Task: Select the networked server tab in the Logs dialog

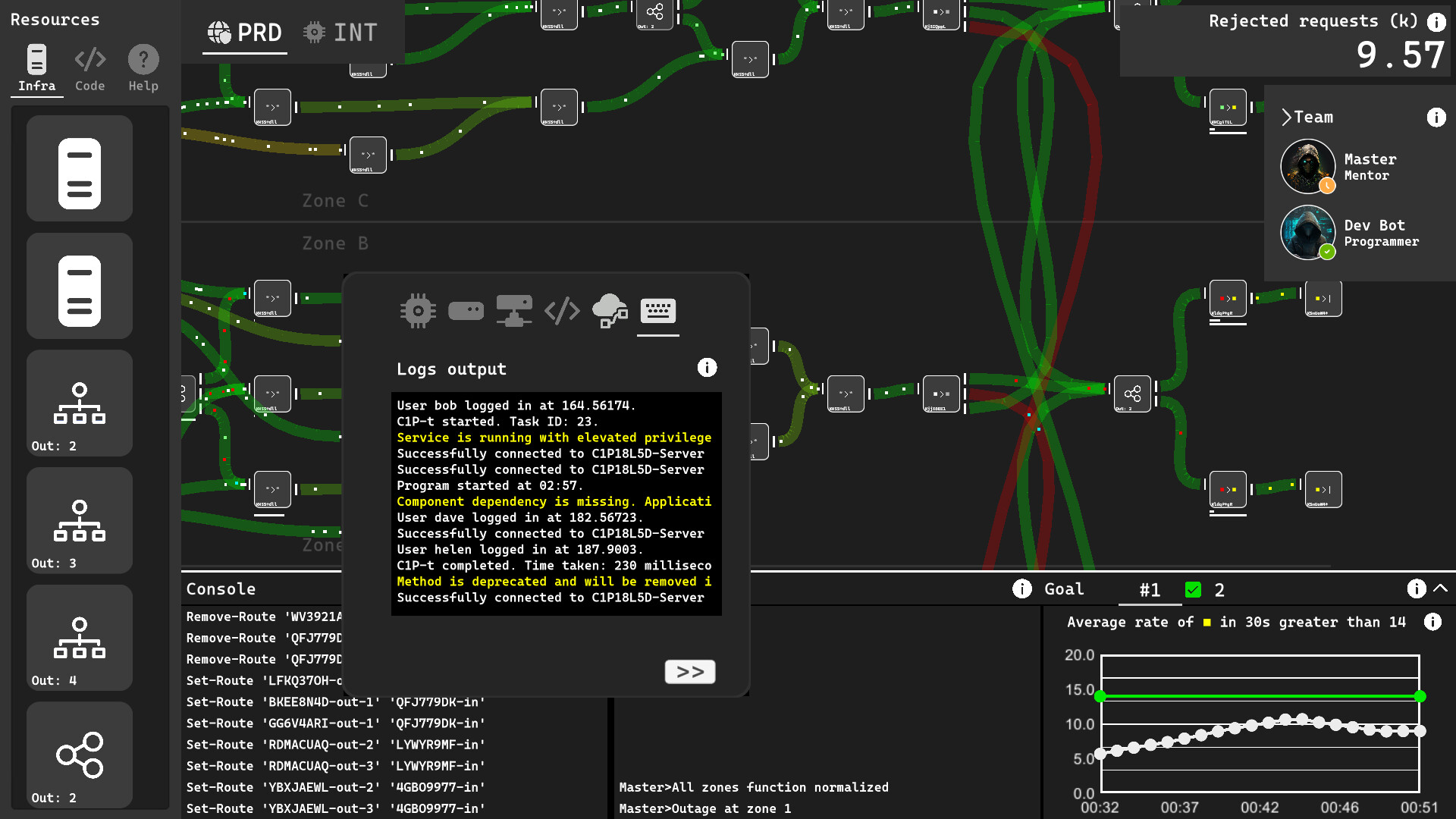Action: click(x=514, y=310)
